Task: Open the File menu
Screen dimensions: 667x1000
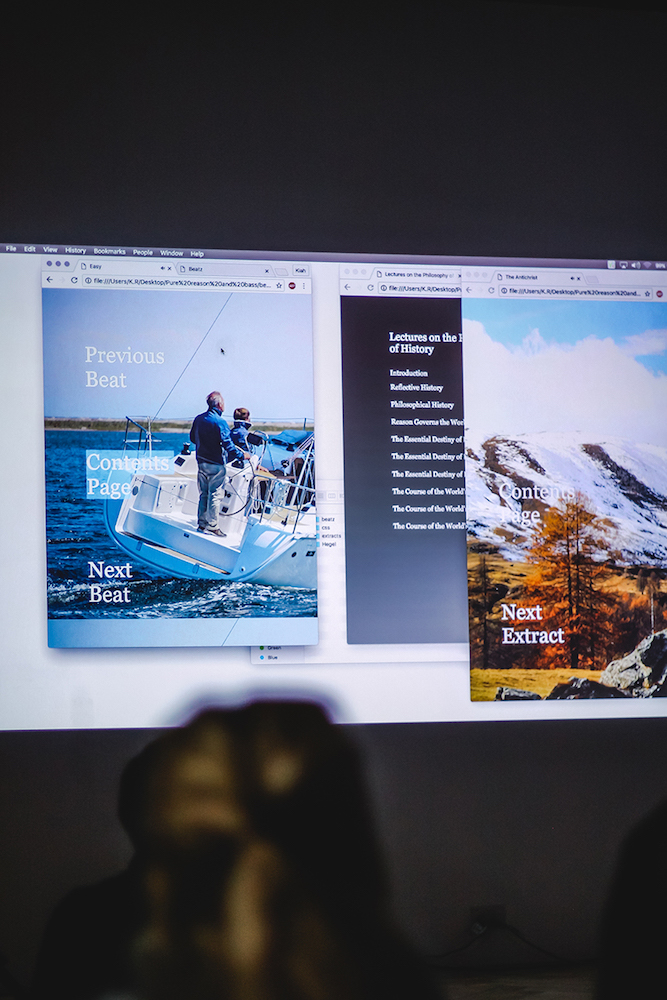Action: (11, 249)
